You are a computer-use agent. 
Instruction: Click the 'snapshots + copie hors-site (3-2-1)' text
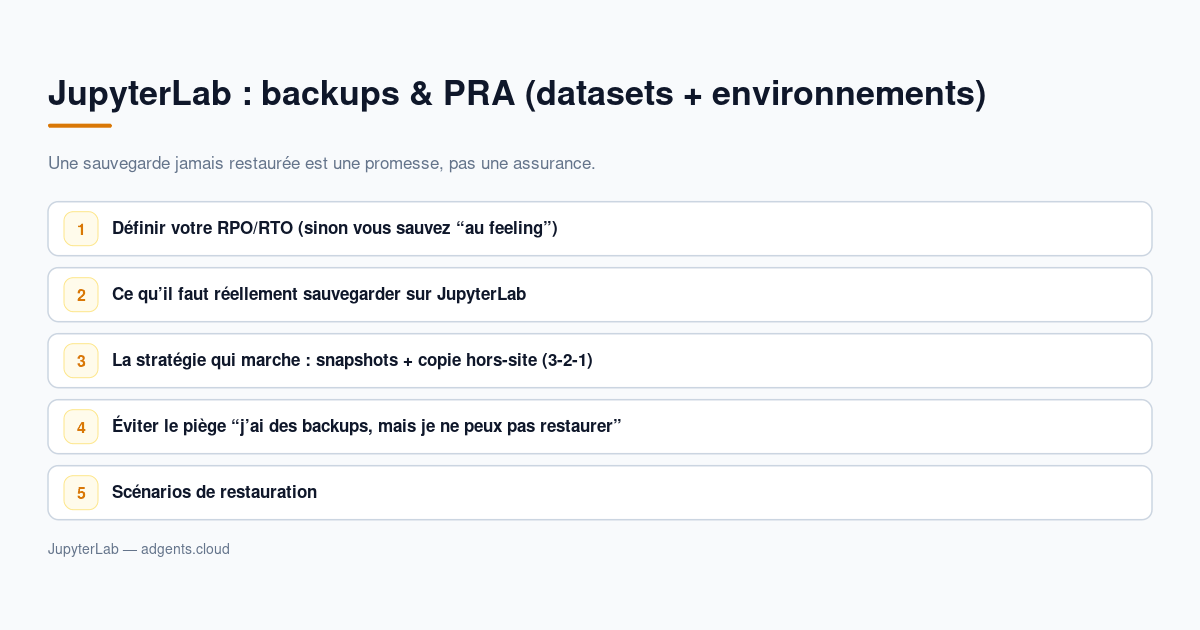point(454,360)
